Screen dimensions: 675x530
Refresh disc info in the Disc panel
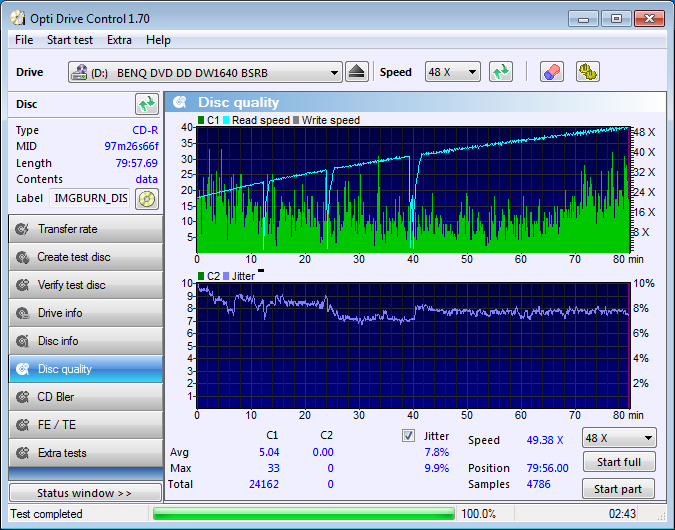pyautogui.click(x=147, y=104)
